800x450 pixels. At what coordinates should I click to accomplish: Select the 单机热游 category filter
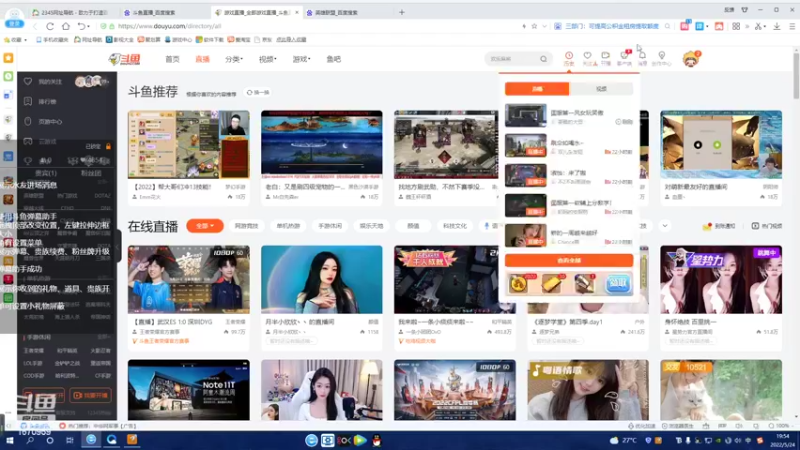point(288,226)
